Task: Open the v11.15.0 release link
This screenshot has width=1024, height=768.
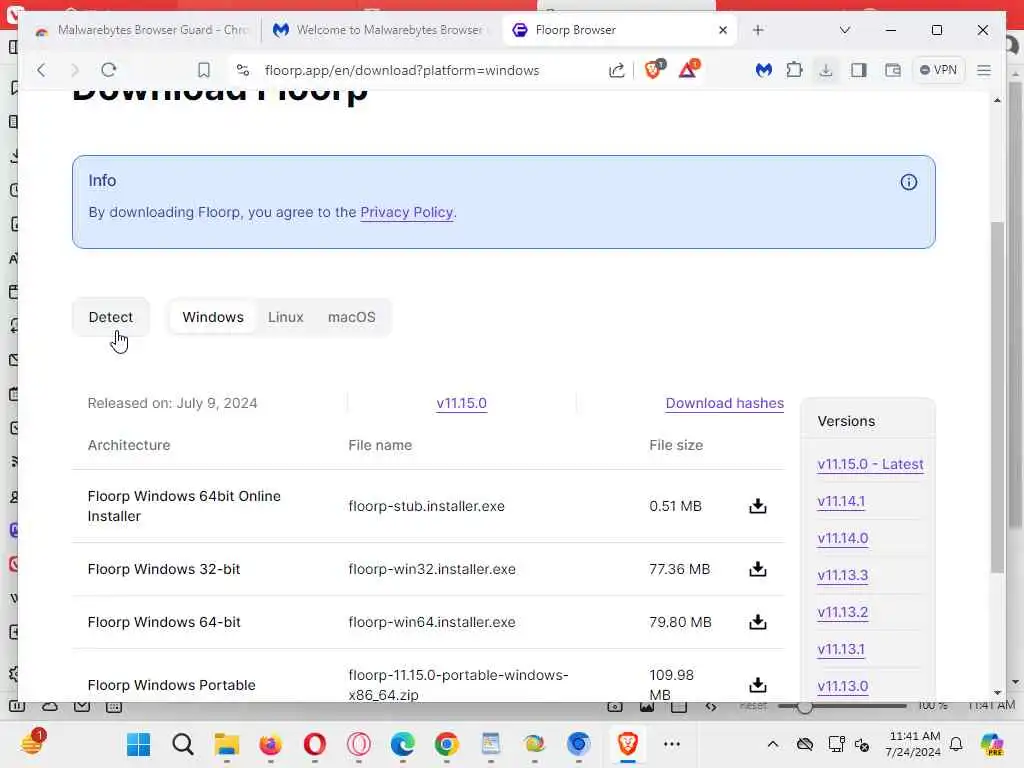Action: [461, 404]
